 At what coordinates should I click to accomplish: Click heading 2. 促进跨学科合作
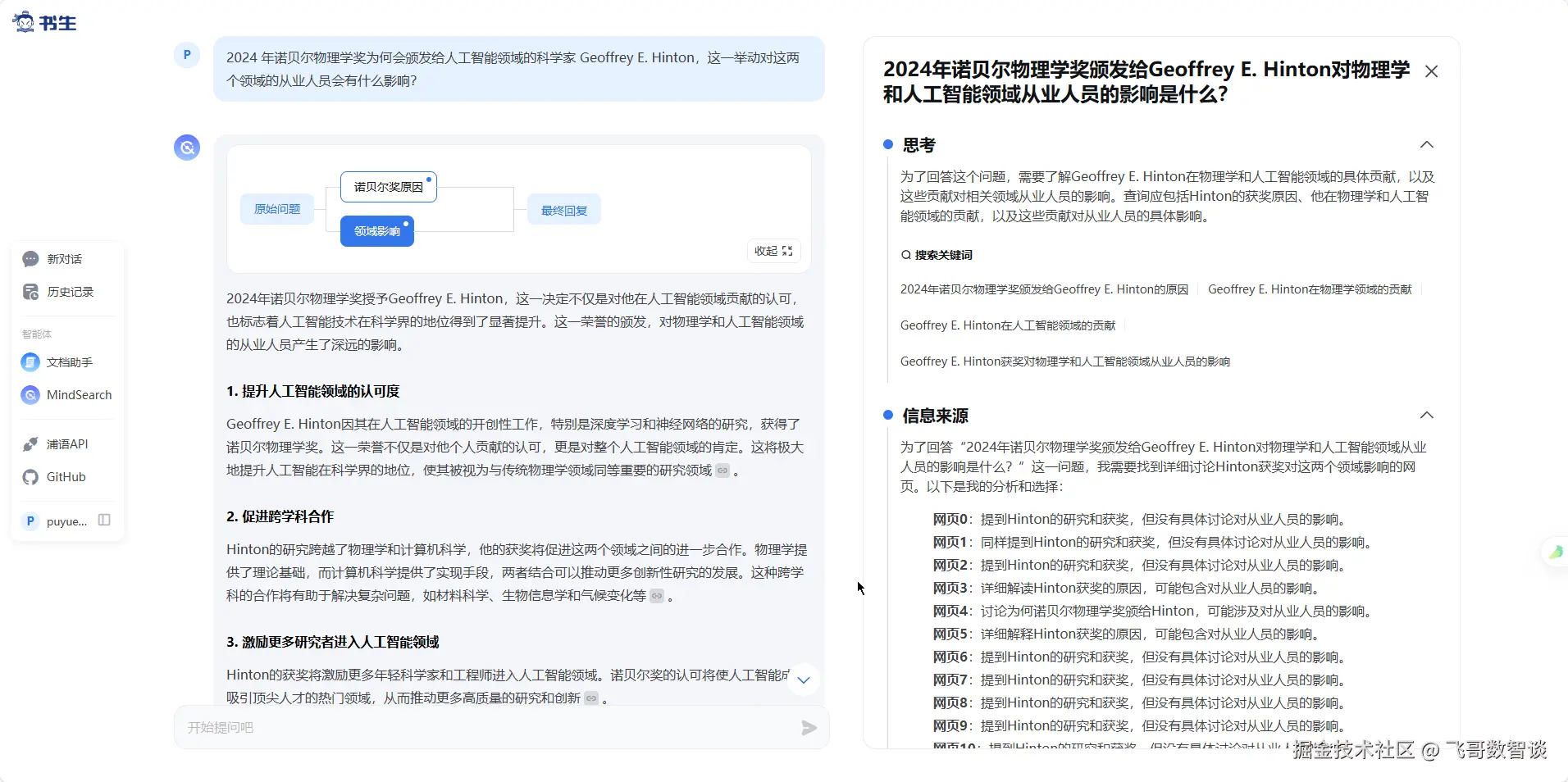click(280, 517)
